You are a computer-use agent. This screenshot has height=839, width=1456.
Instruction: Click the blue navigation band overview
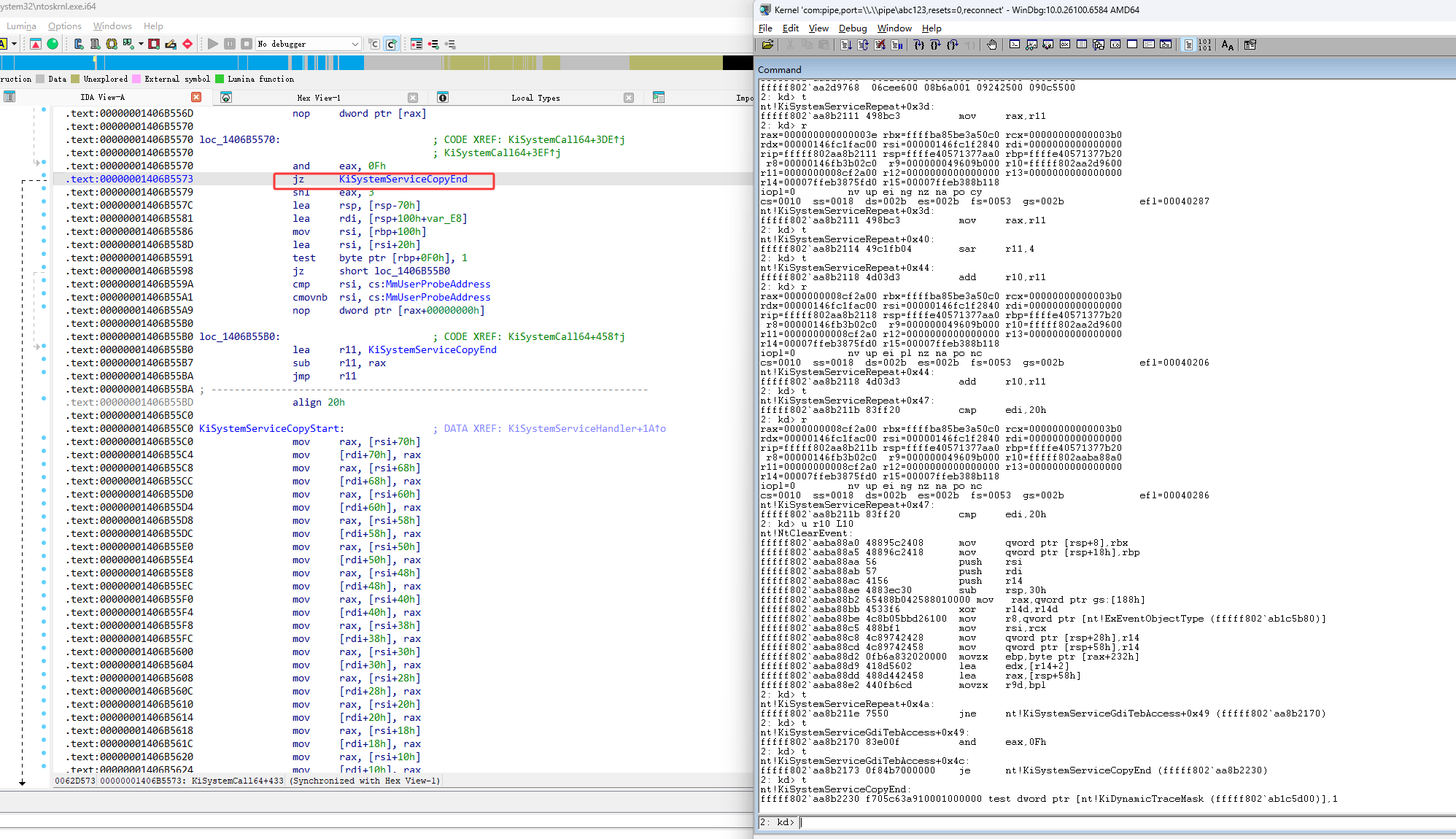click(x=219, y=63)
